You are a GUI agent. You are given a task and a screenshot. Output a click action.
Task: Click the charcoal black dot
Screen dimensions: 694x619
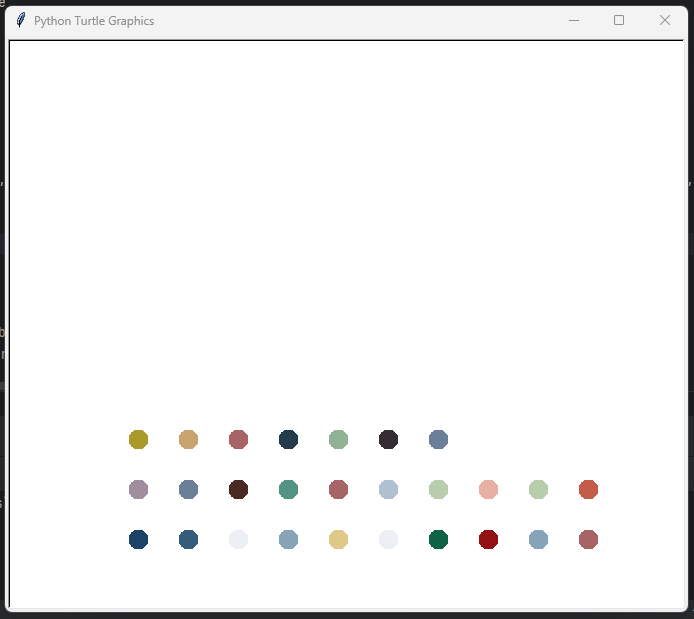click(388, 440)
